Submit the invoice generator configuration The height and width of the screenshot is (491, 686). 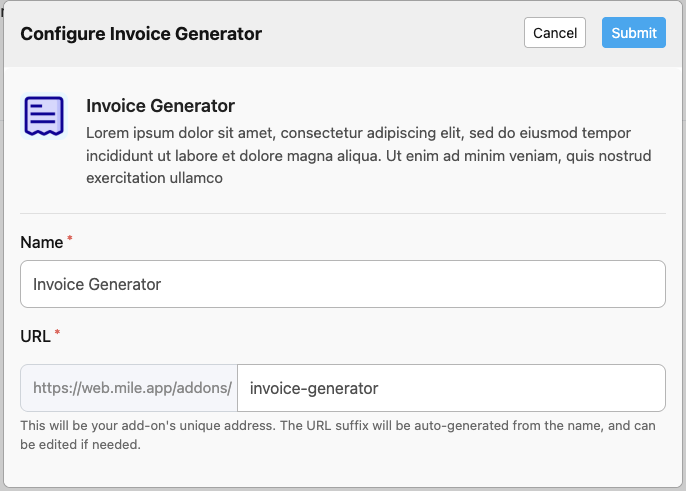634,33
